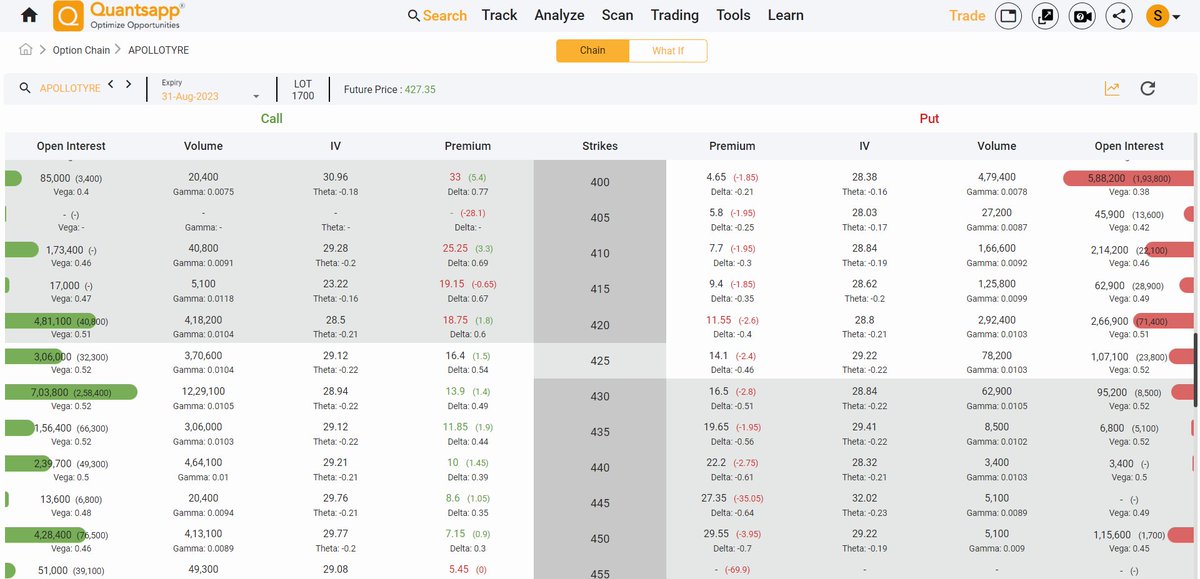
Task: Click put IV 32.02
Action: pyautogui.click(x=864, y=498)
